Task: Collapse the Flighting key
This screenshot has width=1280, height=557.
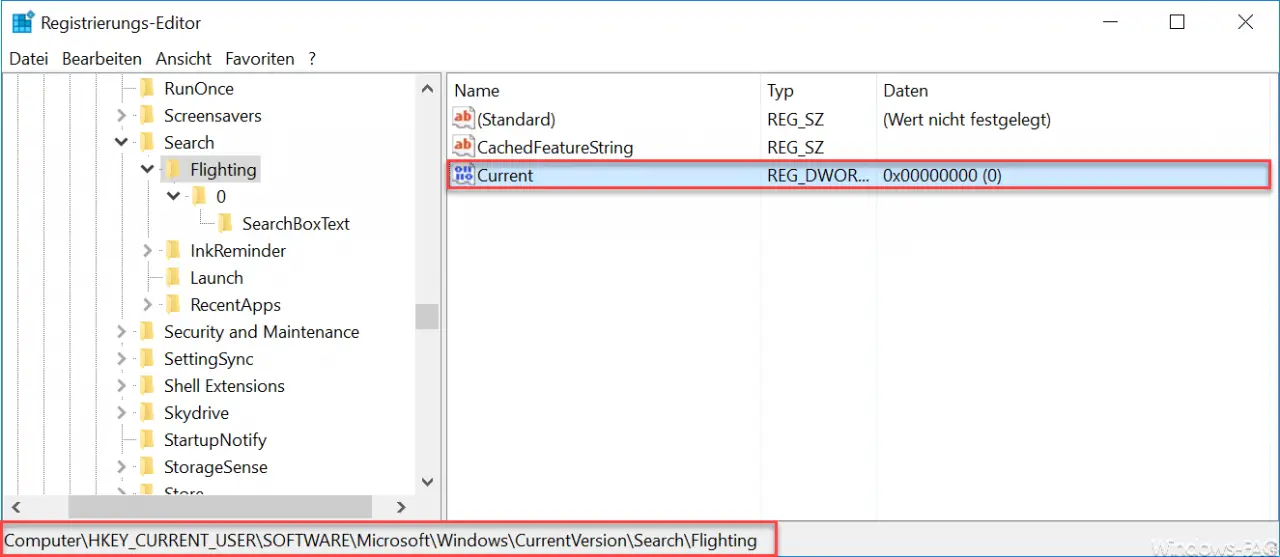Action: (x=148, y=170)
